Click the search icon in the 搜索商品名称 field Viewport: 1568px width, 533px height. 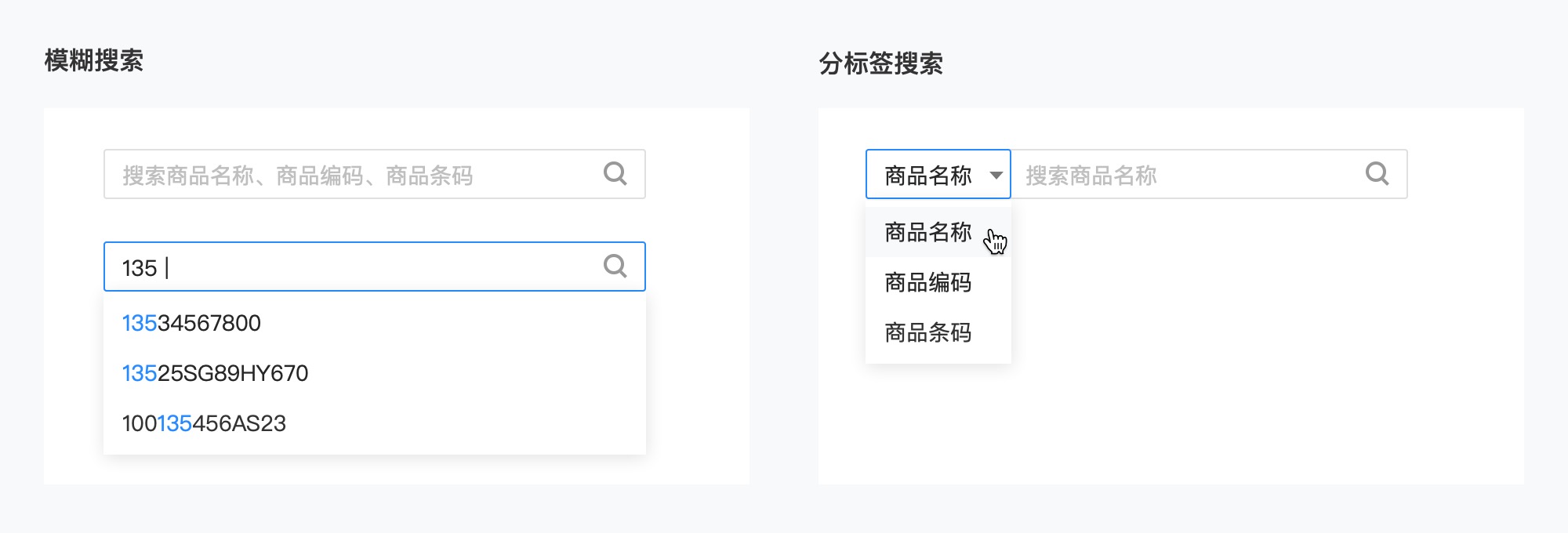pos(1377,173)
